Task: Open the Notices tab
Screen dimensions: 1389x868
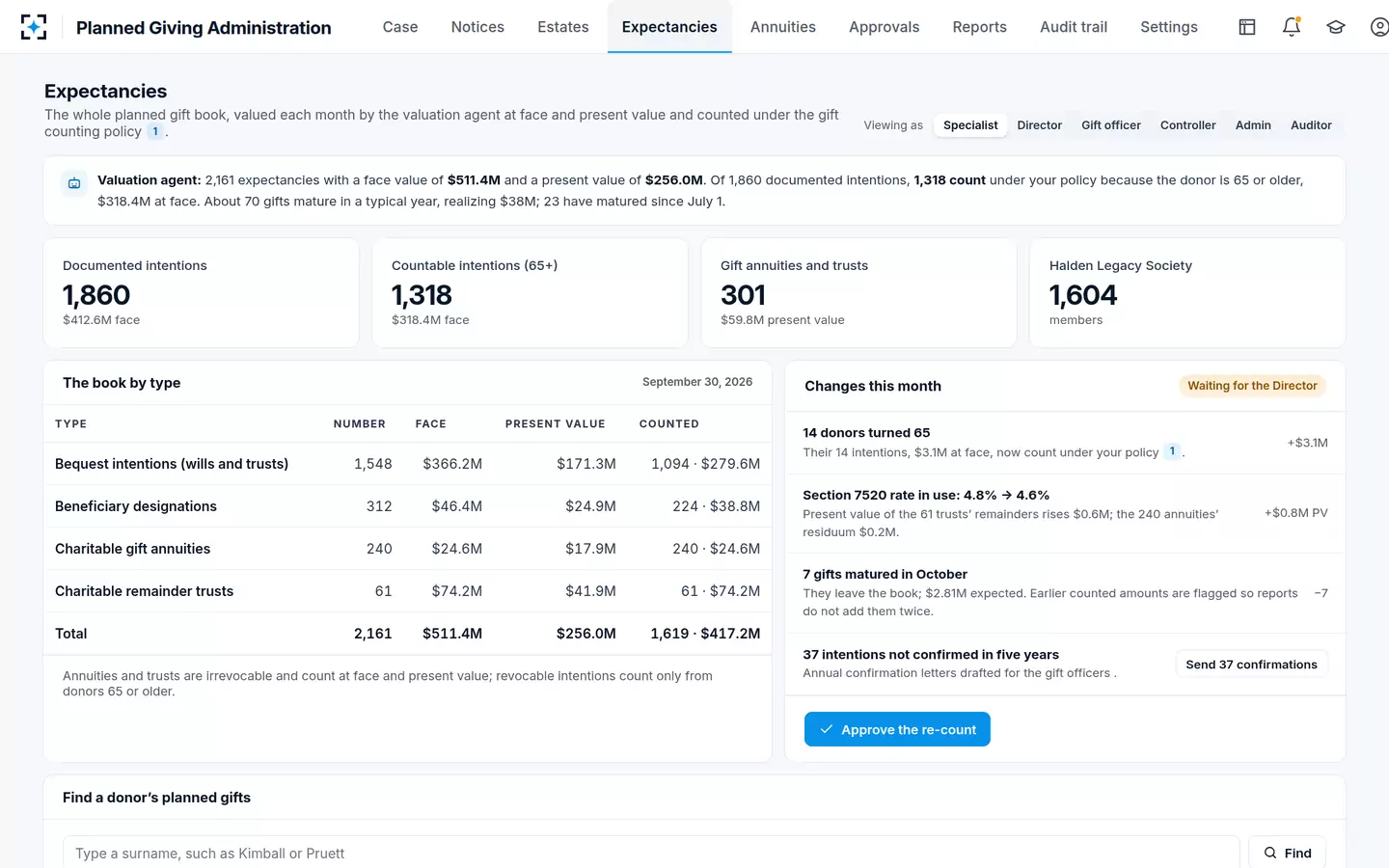Action: click(x=477, y=27)
